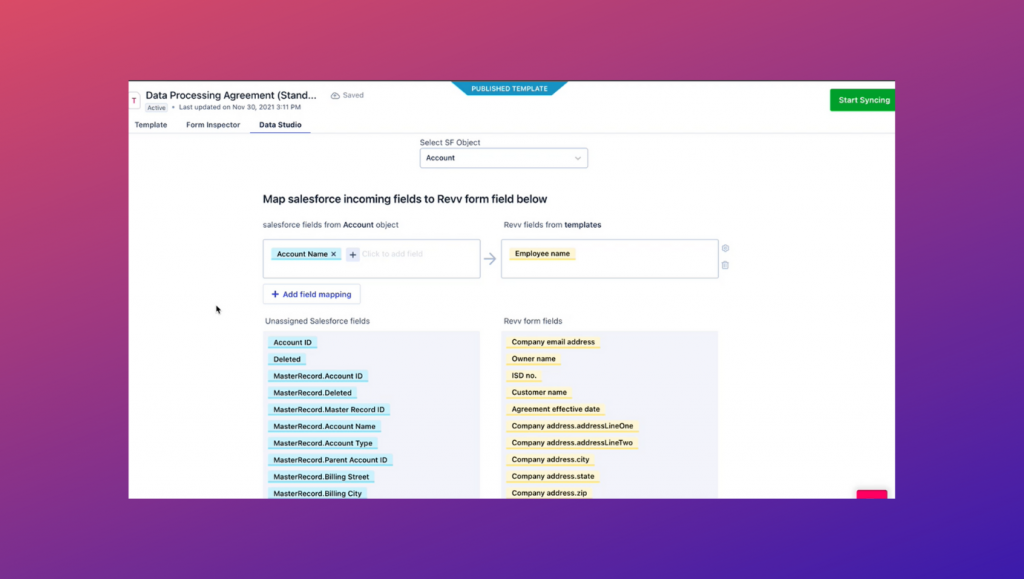Select MasterRecord.Account Type field
Viewport: 1024px width, 579px height.
click(323, 443)
